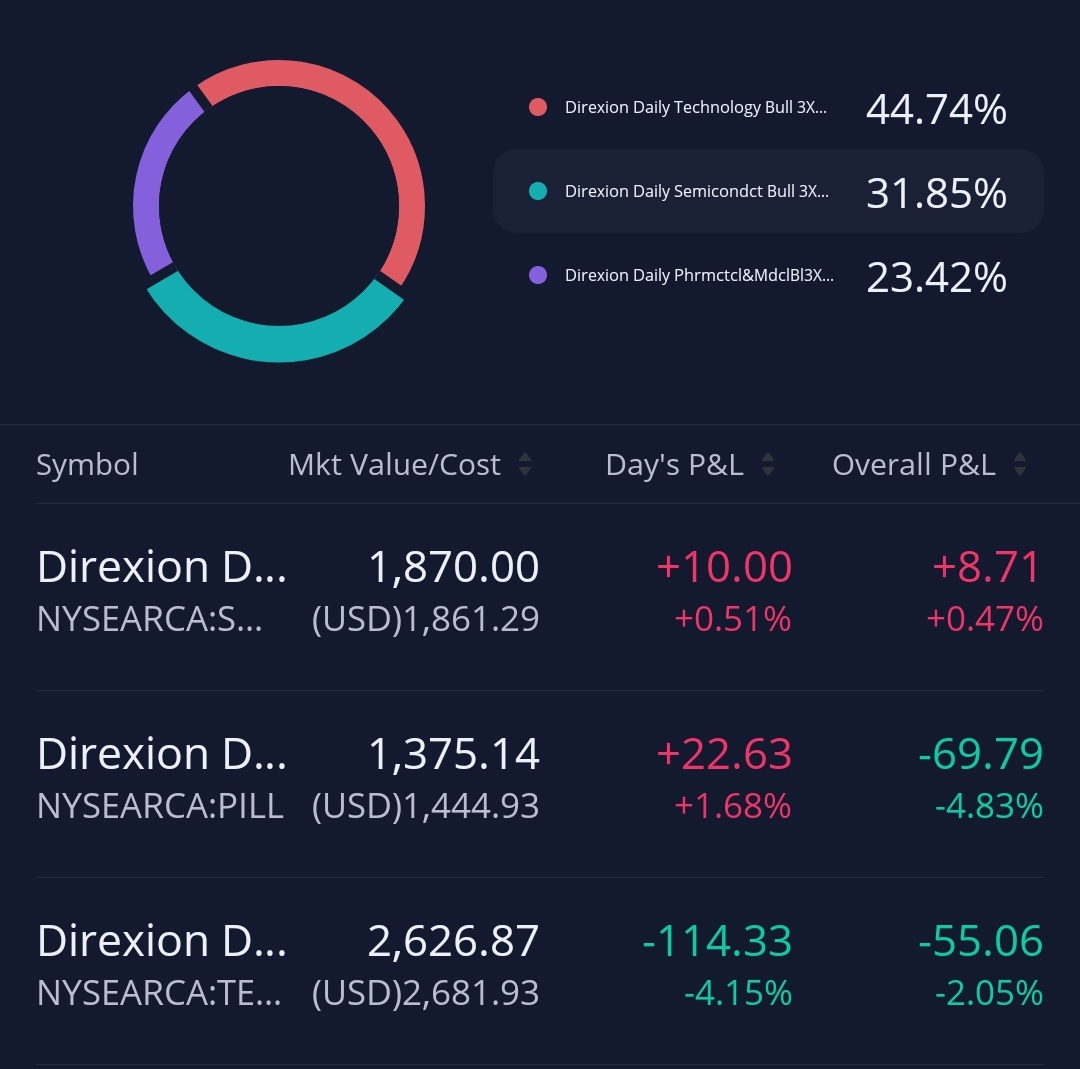1080x1069 pixels.
Task: Click the Mkt Value/Cost header label
Action: (395, 464)
